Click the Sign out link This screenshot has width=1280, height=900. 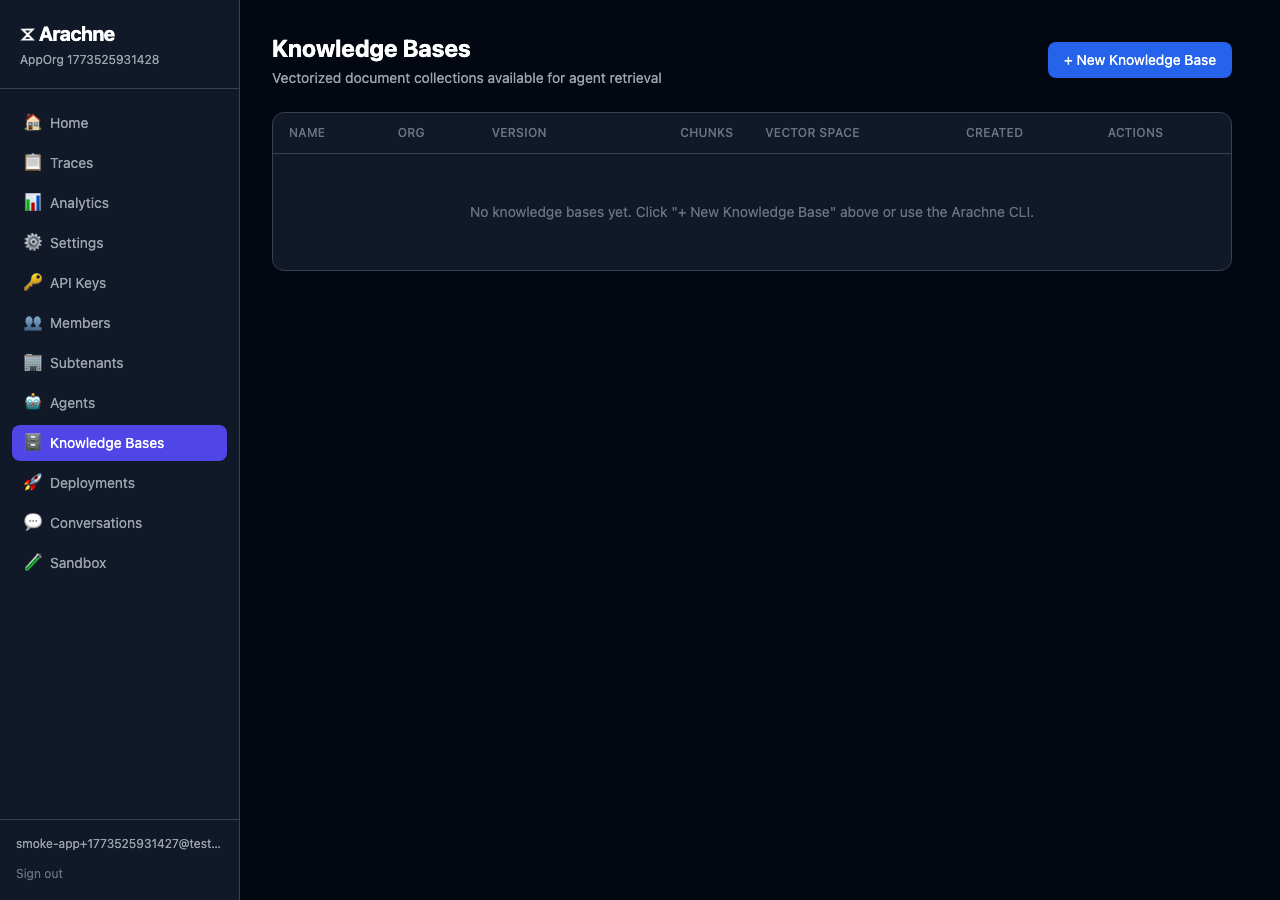39,873
